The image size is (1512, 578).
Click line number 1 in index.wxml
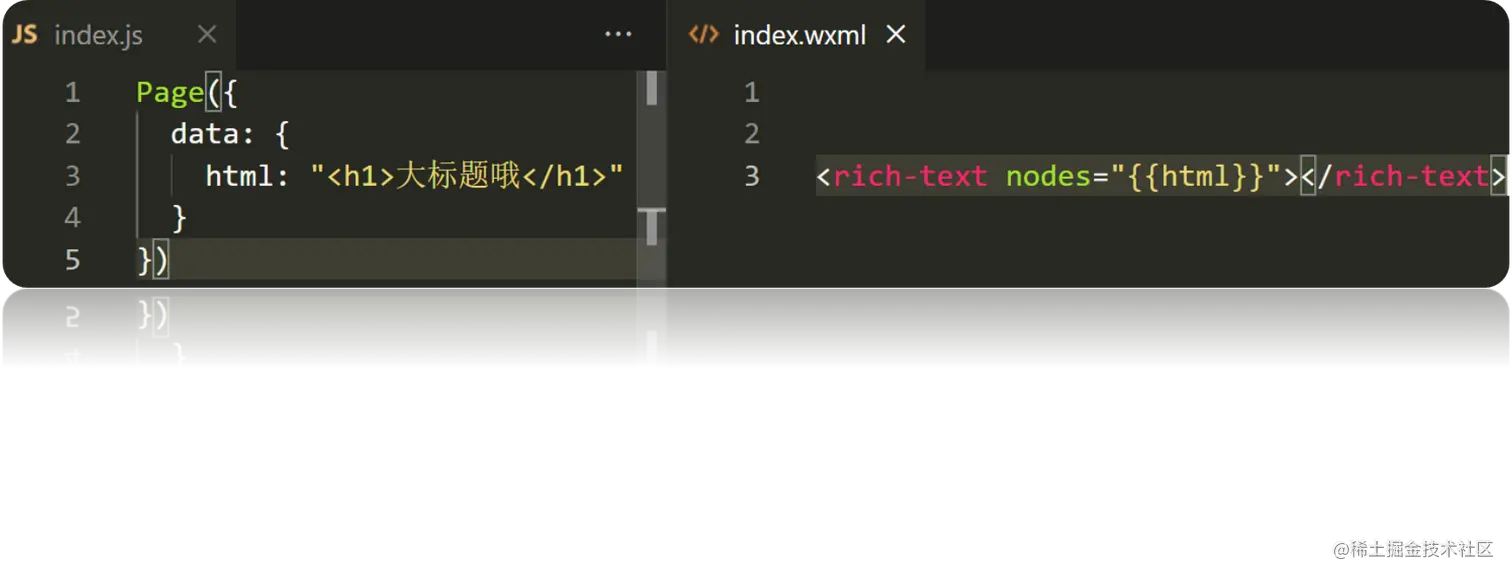752,93
